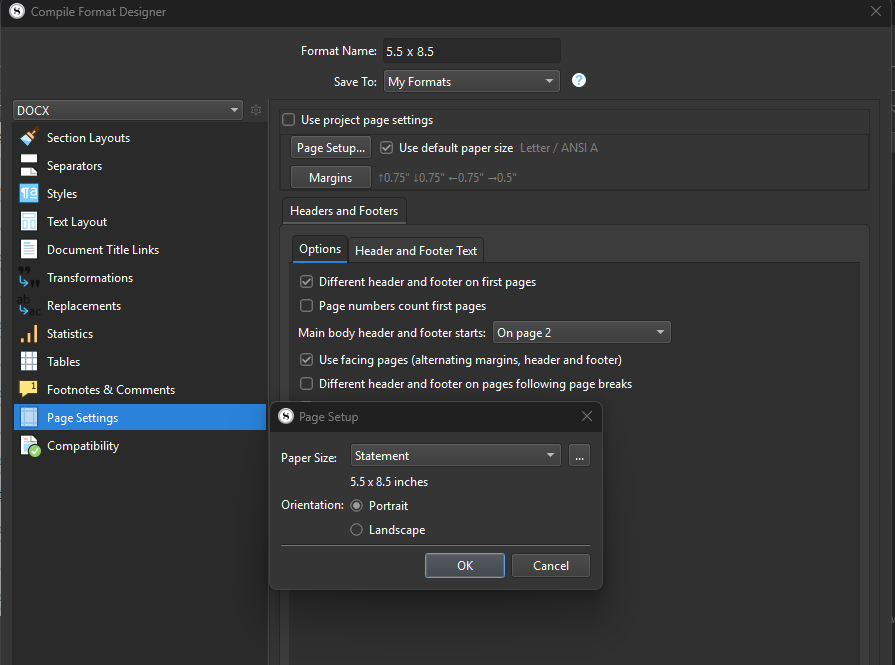This screenshot has height=665, width=895.
Task: Click the Footnotes & Comments note icon
Action: [29, 390]
